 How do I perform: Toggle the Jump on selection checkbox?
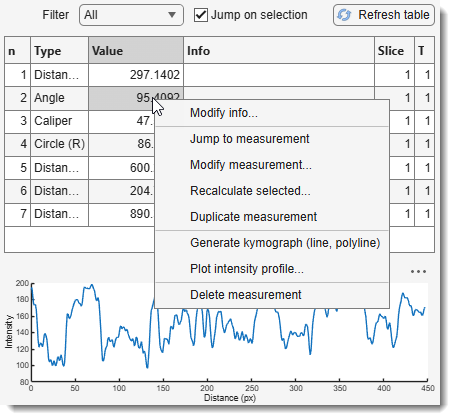point(201,15)
